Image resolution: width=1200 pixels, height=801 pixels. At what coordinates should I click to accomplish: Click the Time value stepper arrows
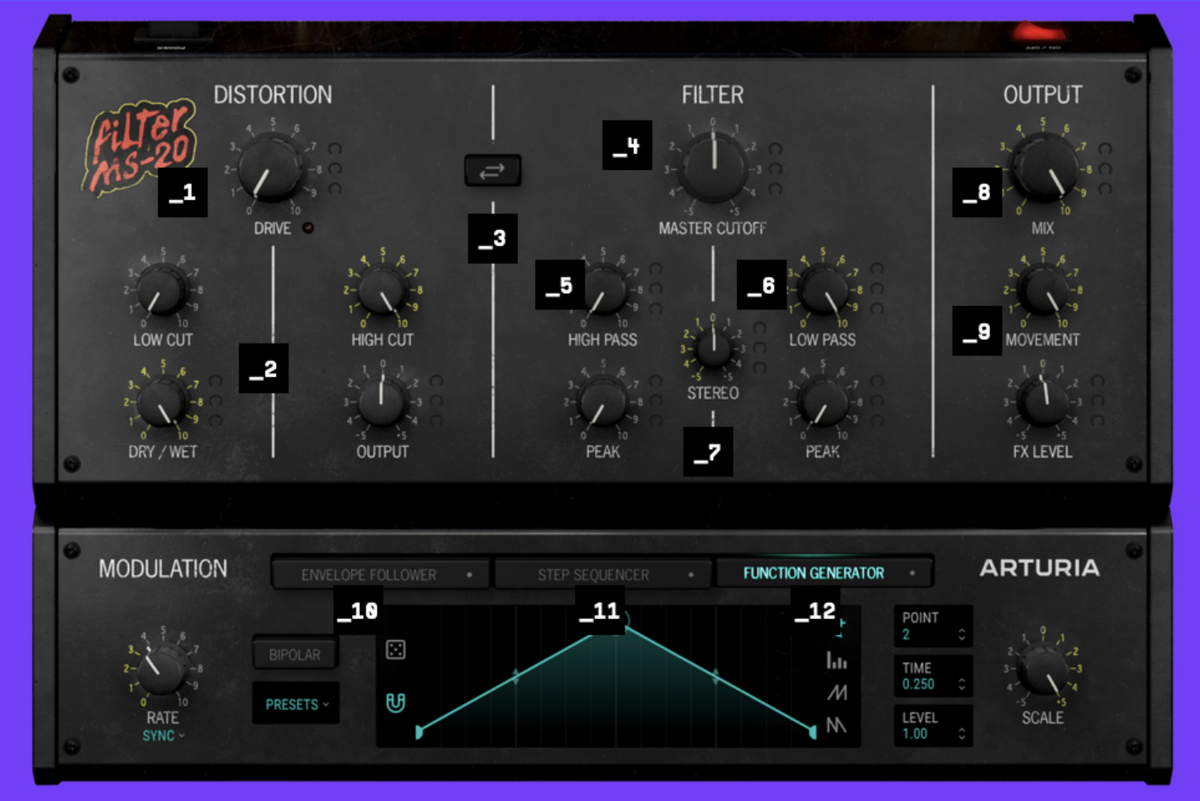pyautogui.click(x=961, y=685)
